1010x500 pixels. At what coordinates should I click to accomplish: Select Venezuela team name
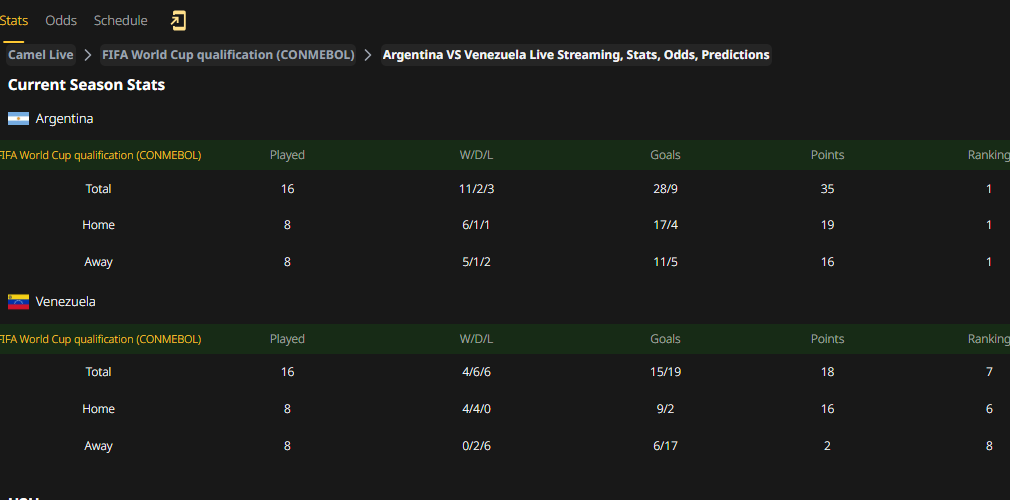[66, 302]
